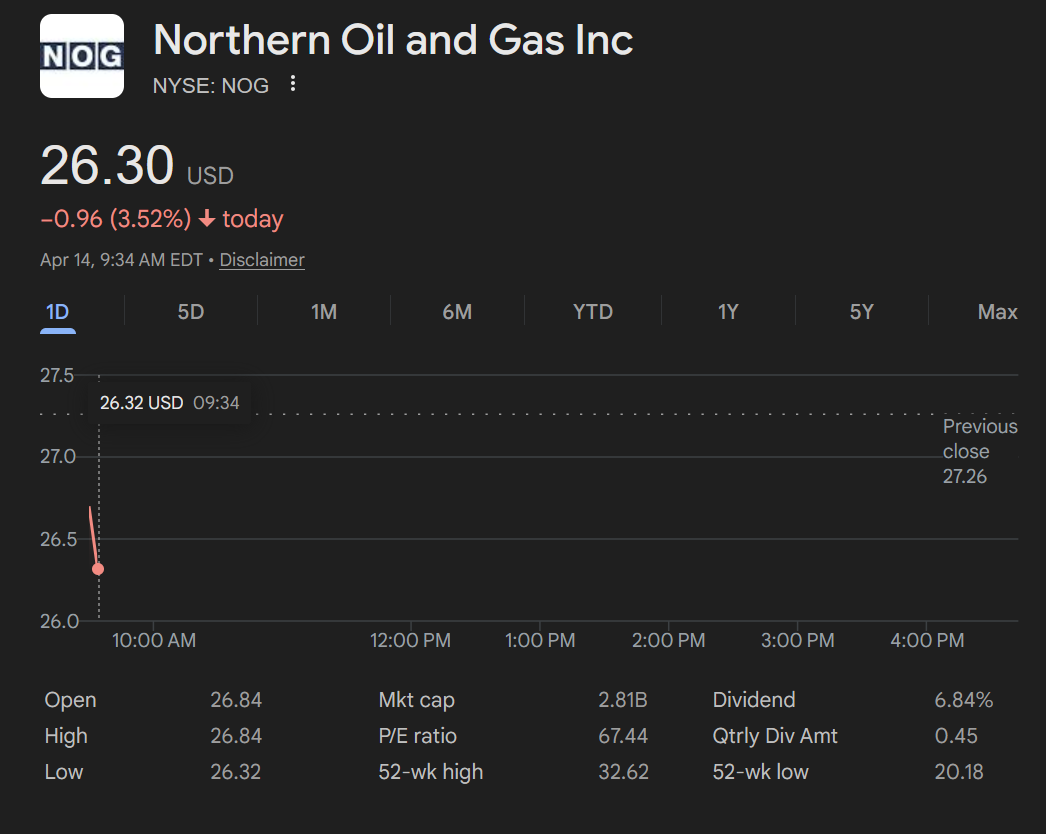Click the Low value 26.32
Screen dimensions: 1046x834
[235, 772]
